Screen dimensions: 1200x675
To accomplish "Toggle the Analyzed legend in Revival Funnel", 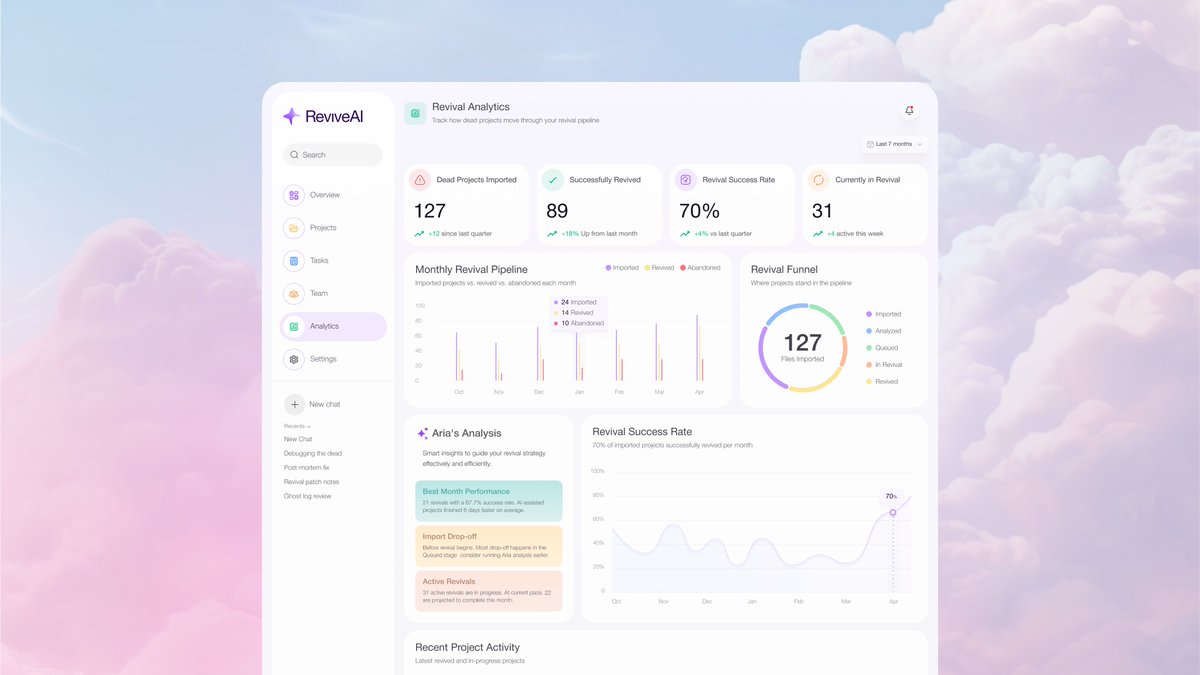I will click(x=884, y=331).
